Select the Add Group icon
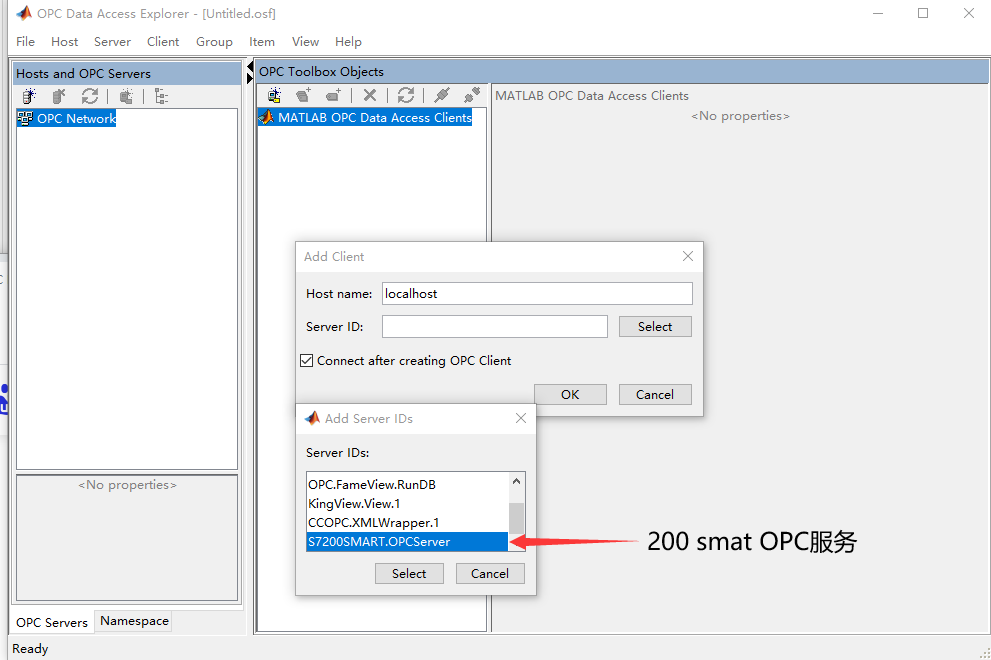 303,95
